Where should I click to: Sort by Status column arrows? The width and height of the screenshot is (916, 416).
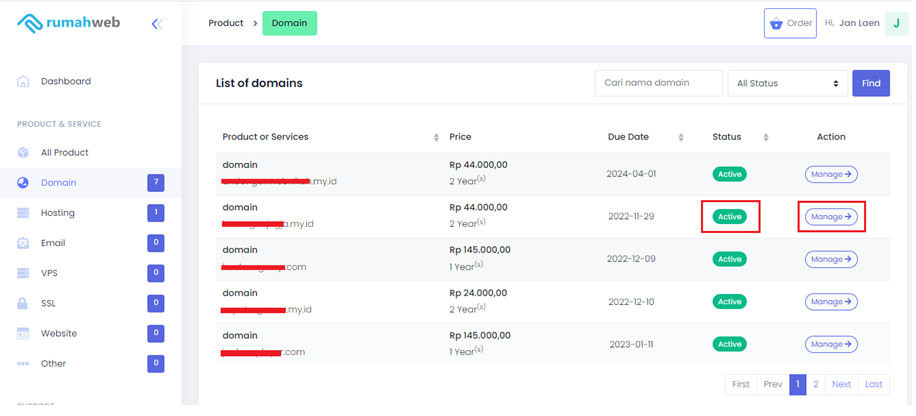tap(766, 137)
